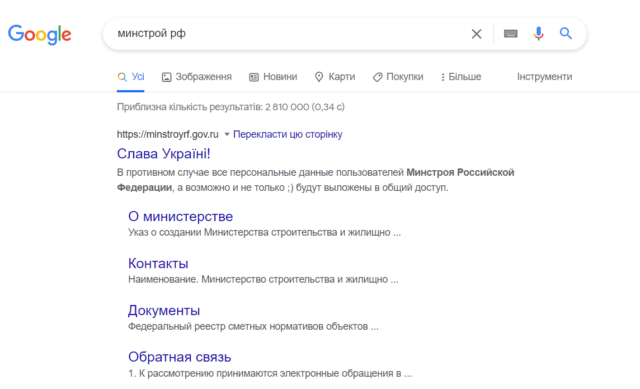Click the blue magnifier search icon
Viewport: 640px width, 389px height.
coord(565,33)
